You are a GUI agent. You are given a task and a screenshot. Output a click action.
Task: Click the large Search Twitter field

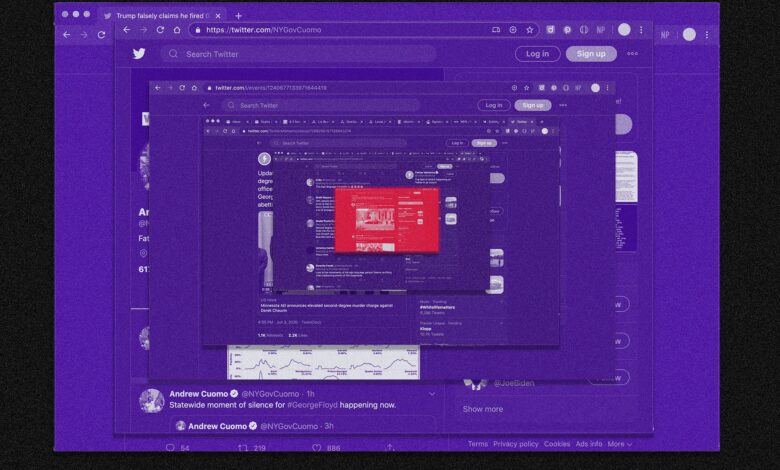298,54
